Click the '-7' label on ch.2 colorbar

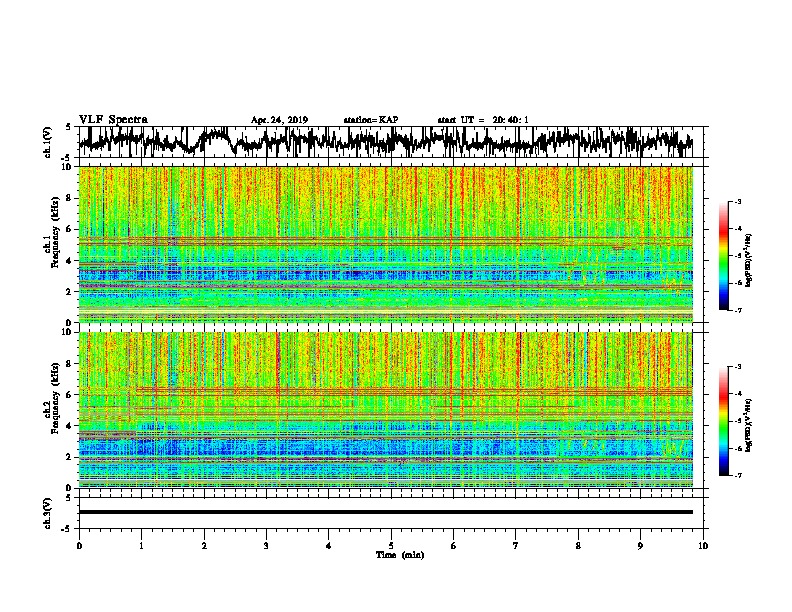click(738, 475)
